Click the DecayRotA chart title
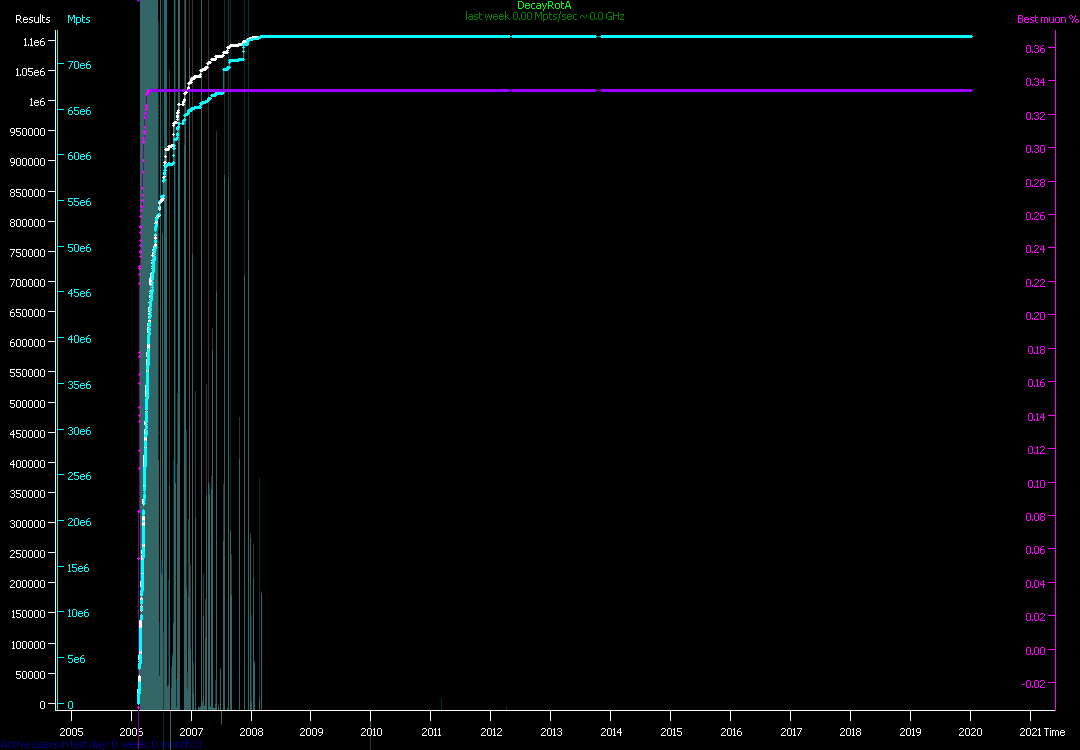 [544, 6]
